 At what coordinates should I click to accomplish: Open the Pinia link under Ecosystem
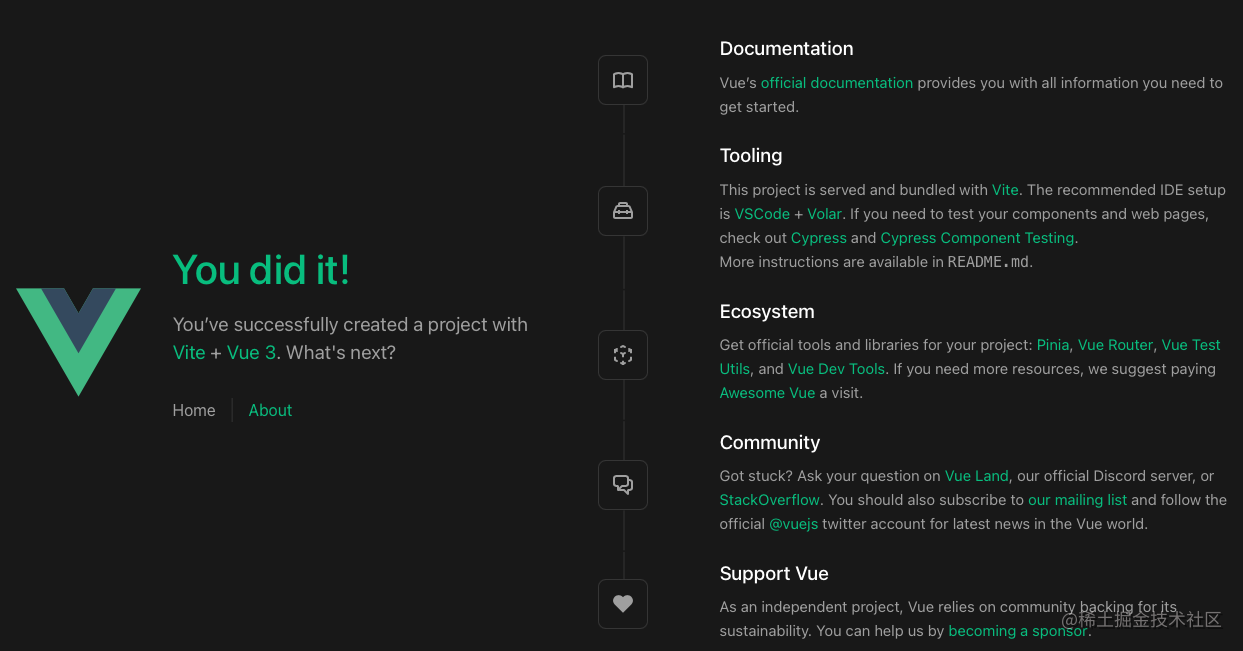click(x=1052, y=344)
